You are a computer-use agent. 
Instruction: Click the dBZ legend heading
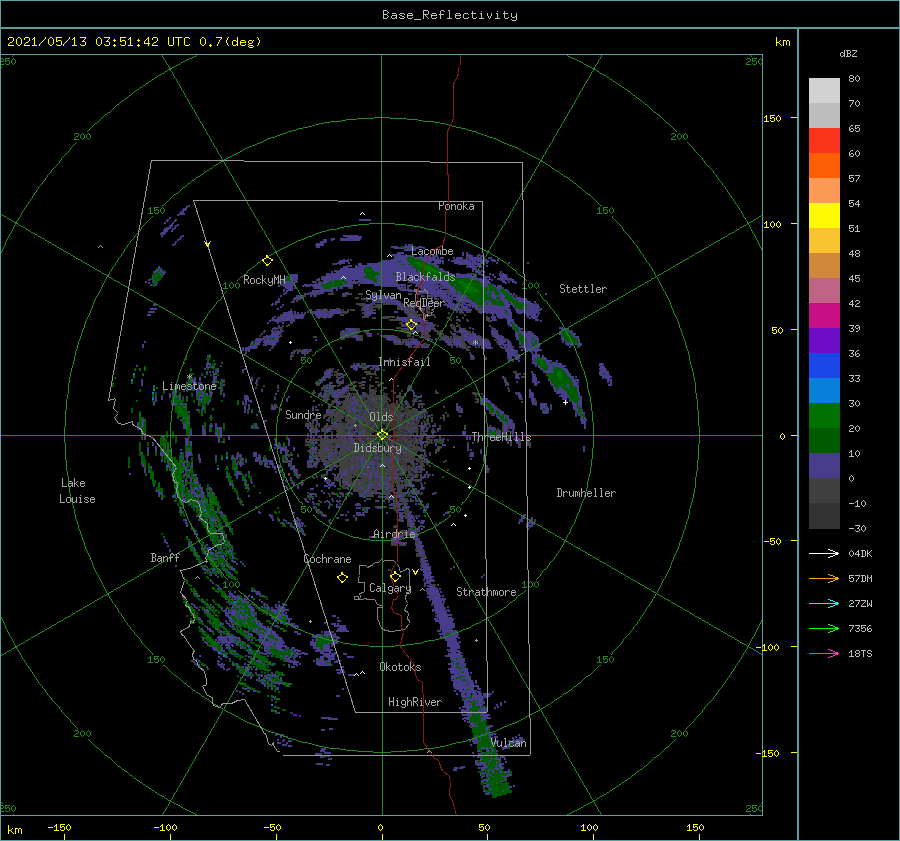[x=848, y=53]
